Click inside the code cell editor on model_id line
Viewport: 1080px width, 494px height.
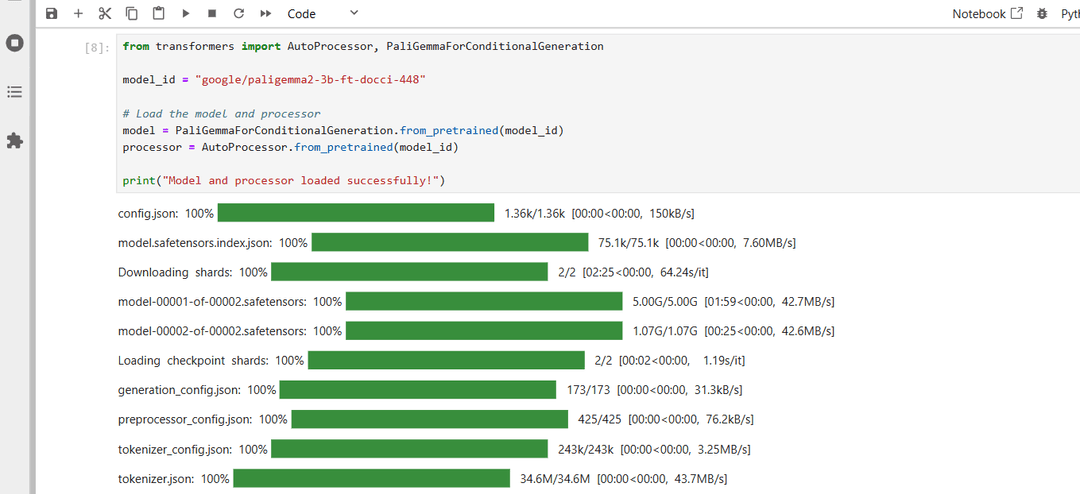point(274,80)
